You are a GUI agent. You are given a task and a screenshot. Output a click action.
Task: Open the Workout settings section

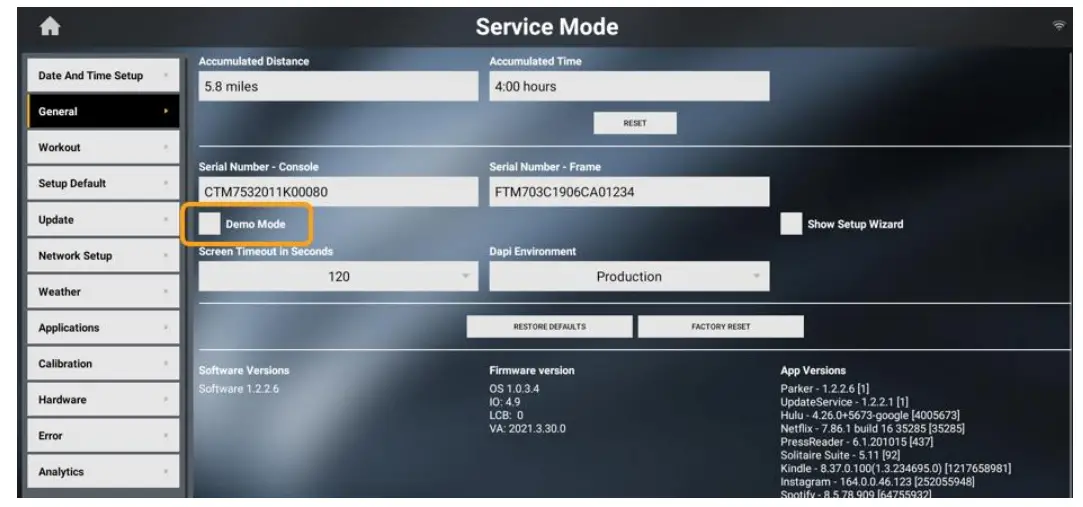tap(103, 147)
